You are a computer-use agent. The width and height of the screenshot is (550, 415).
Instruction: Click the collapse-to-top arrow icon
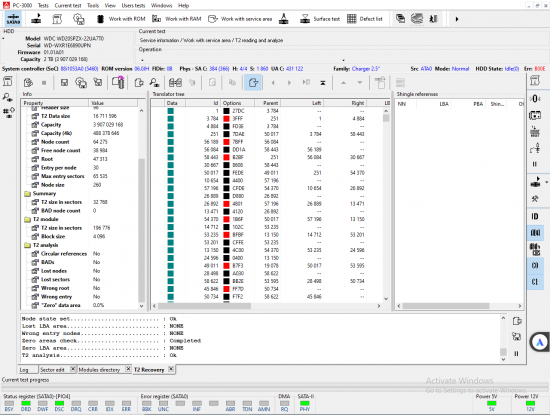323,83
